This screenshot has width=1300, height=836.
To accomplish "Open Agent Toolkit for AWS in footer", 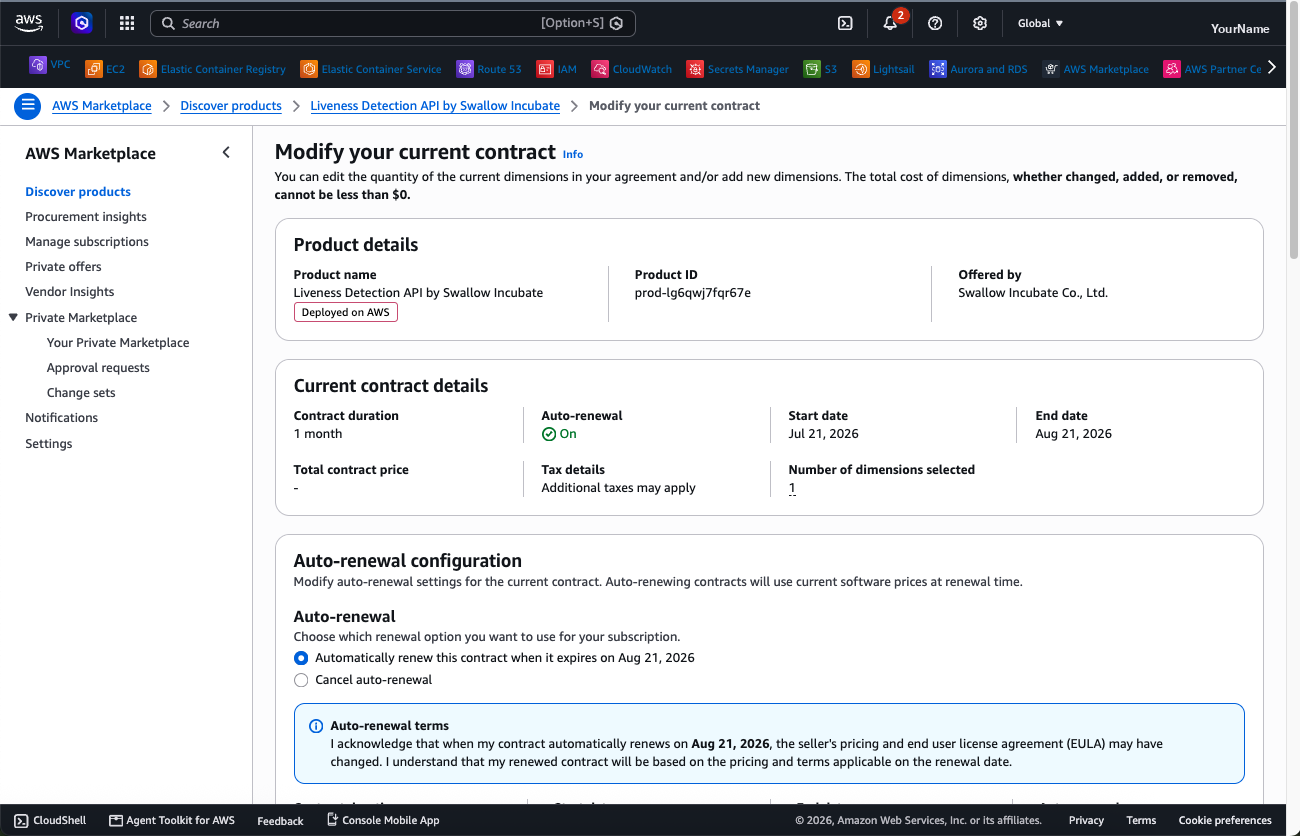I will [x=172, y=820].
